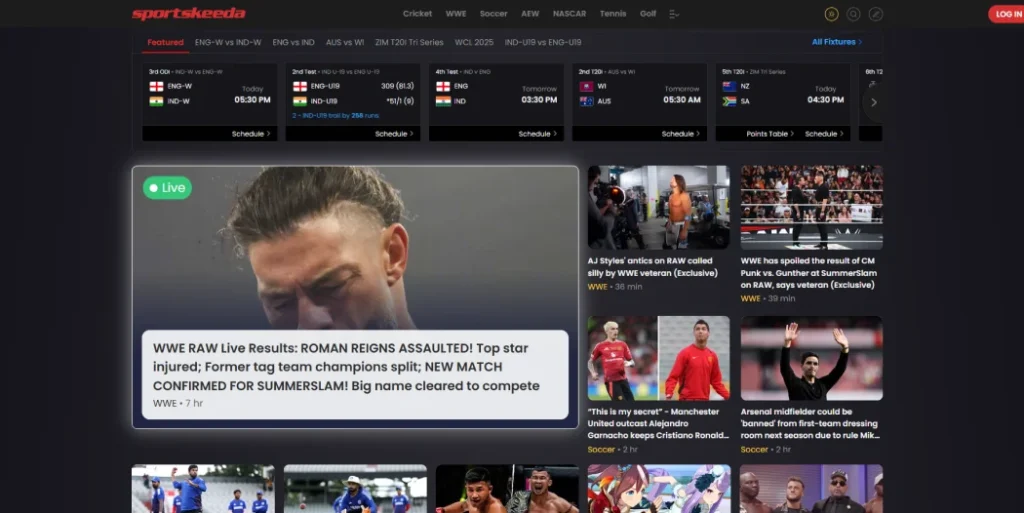The width and height of the screenshot is (1024, 513).
Task: Open the Cricket menu item
Action: click(417, 14)
